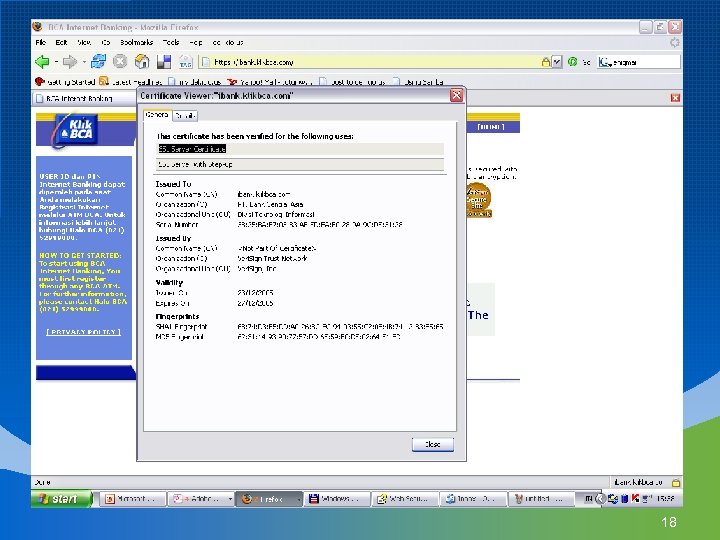Click the toolbar icon left of the address bar
This screenshot has height=540, width=720.
coord(186,62)
